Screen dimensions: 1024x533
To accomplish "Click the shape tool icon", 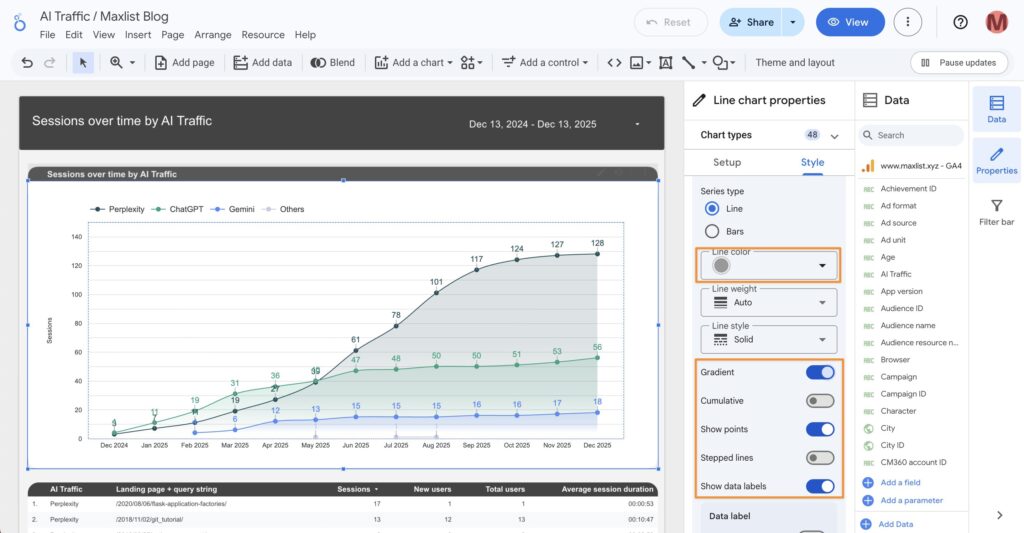I will point(720,63).
